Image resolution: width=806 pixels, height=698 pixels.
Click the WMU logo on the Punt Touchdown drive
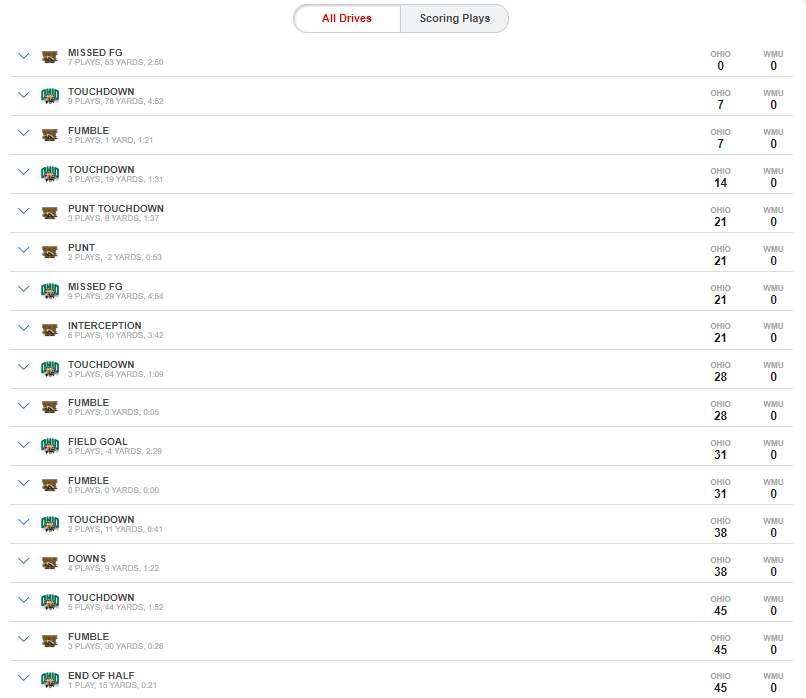(x=50, y=213)
